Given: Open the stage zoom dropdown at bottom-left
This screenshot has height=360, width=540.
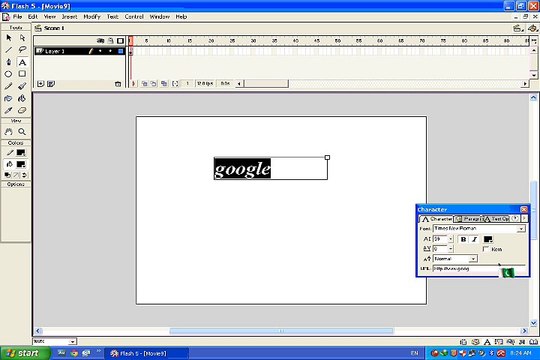Looking at the screenshot, I should pyautogui.click(x=72, y=341).
